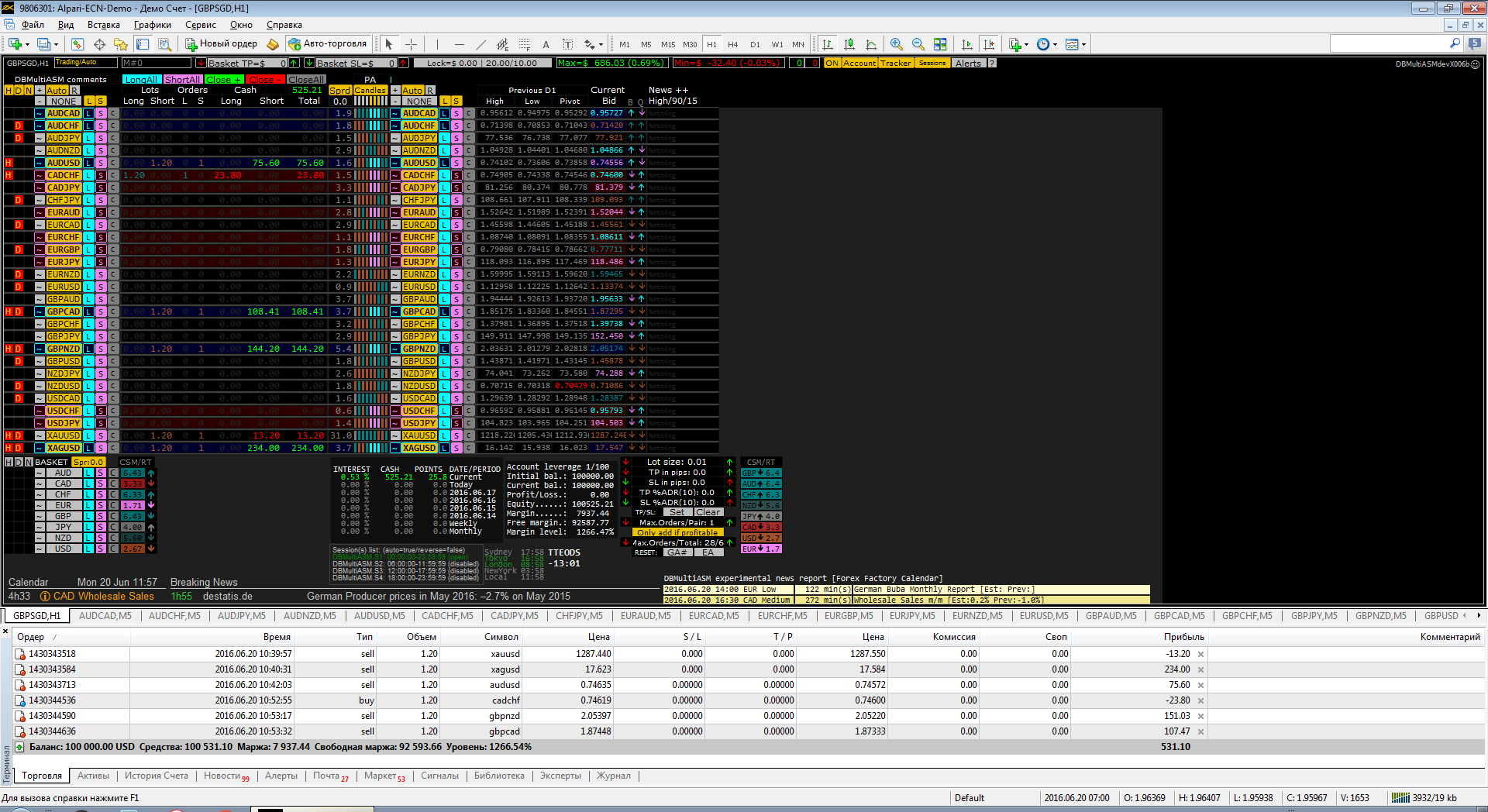The height and width of the screenshot is (812, 1488).
Task: Switch chart to bar chart icon
Action: click(828, 44)
